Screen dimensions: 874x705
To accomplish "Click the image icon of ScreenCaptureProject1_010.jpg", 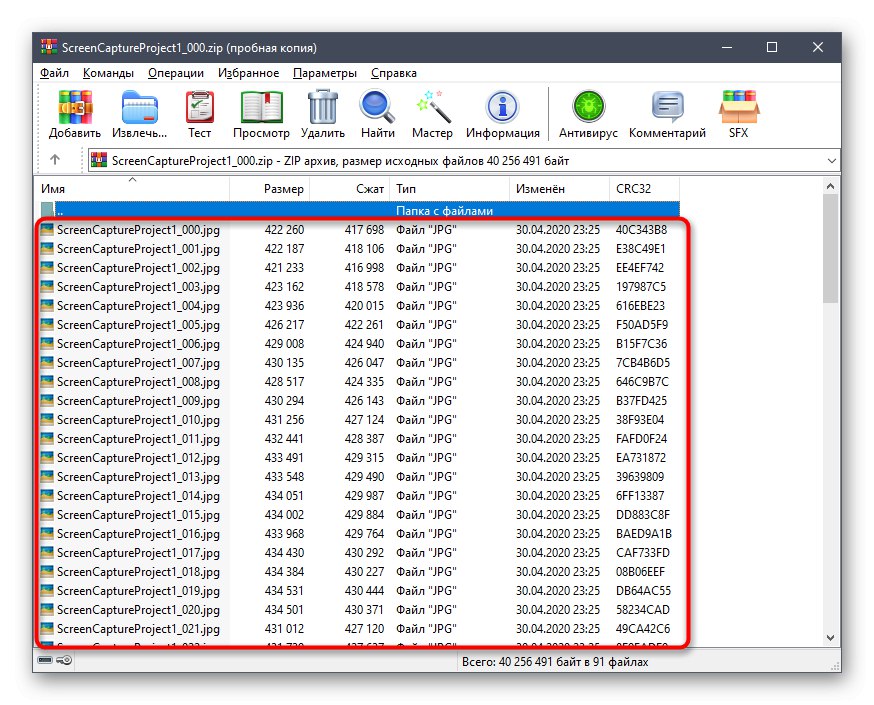I will click(47, 420).
